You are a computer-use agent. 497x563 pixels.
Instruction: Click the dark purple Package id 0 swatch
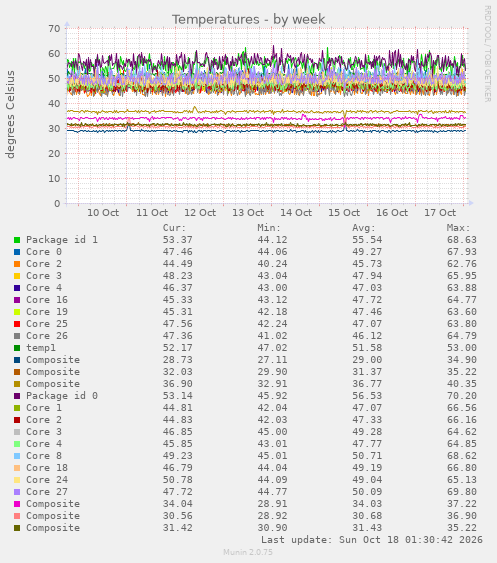click(x=17, y=396)
